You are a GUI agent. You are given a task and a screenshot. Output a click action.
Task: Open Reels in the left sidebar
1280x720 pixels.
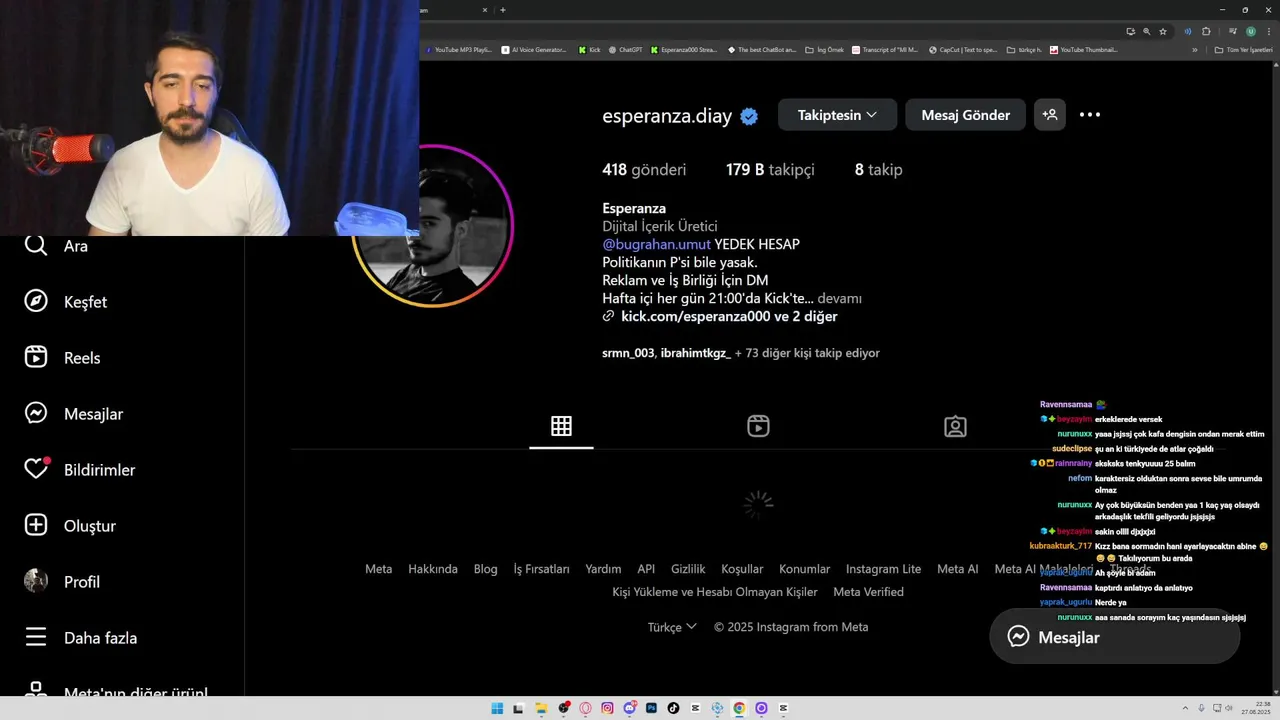pos(62,358)
